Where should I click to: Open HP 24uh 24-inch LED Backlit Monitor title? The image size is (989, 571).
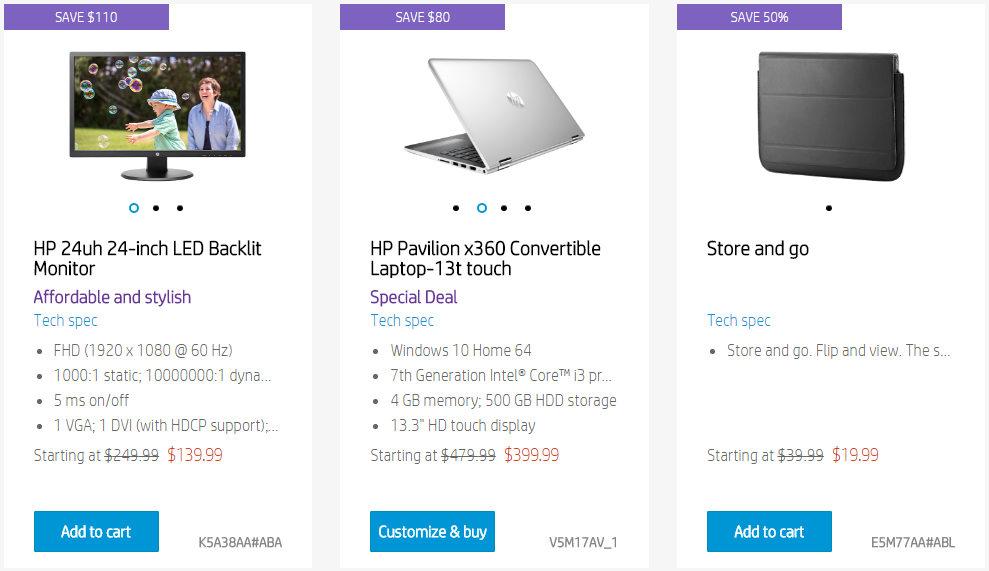[x=147, y=258]
